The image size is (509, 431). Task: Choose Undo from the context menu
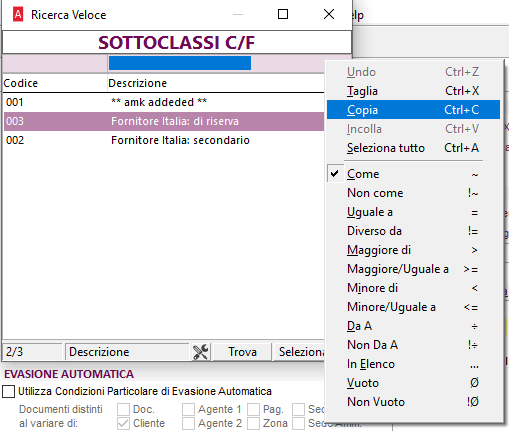point(413,72)
